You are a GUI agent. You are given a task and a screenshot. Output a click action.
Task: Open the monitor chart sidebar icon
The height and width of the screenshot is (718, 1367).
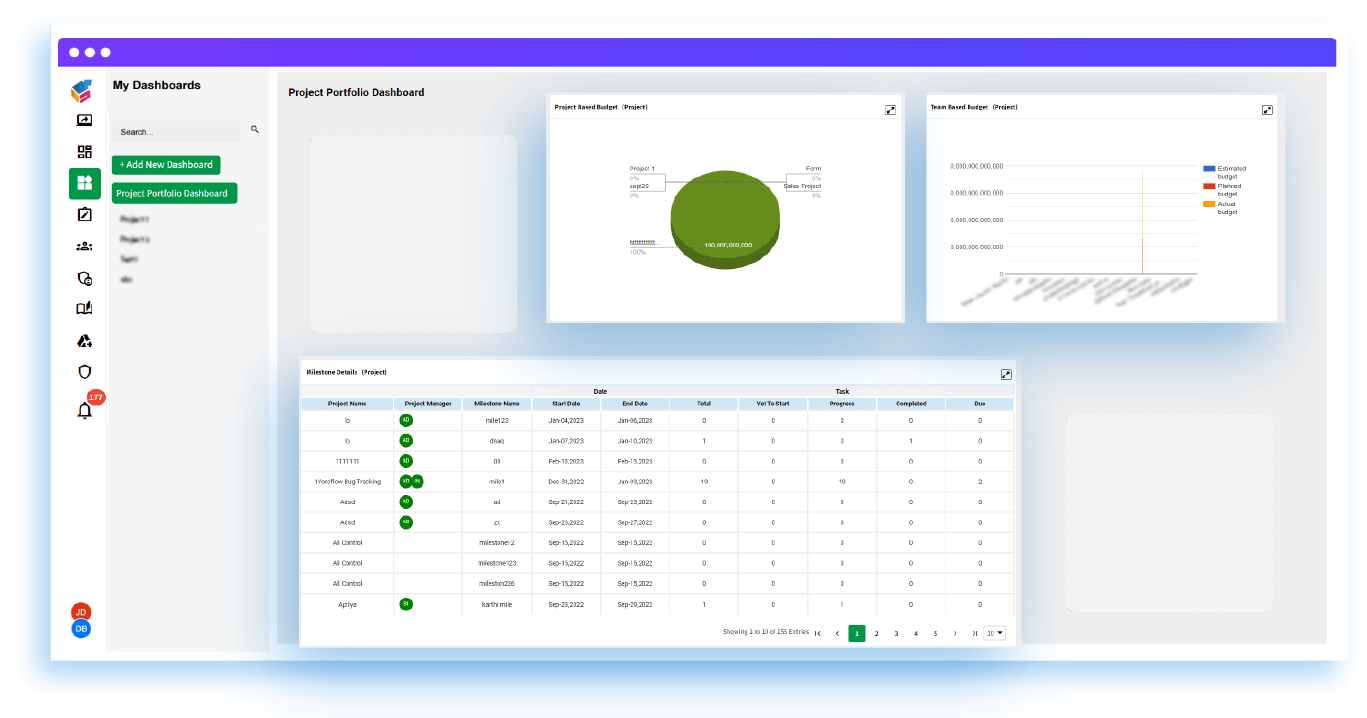point(84,120)
